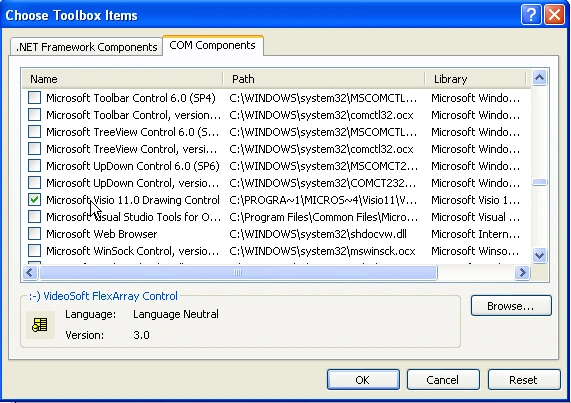Click the list scroll down arrow
The width and height of the screenshot is (571, 403).
539,255
